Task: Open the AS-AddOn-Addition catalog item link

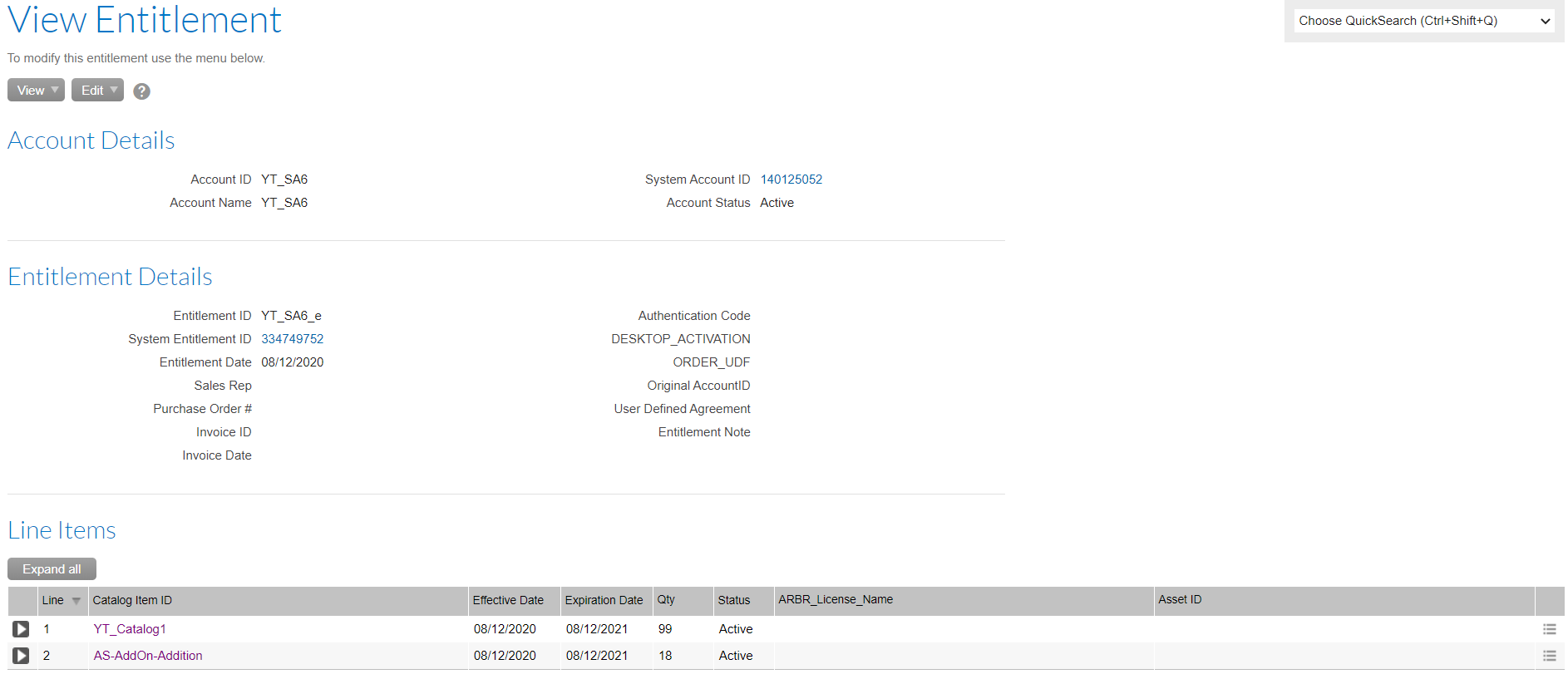Action: click(148, 656)
